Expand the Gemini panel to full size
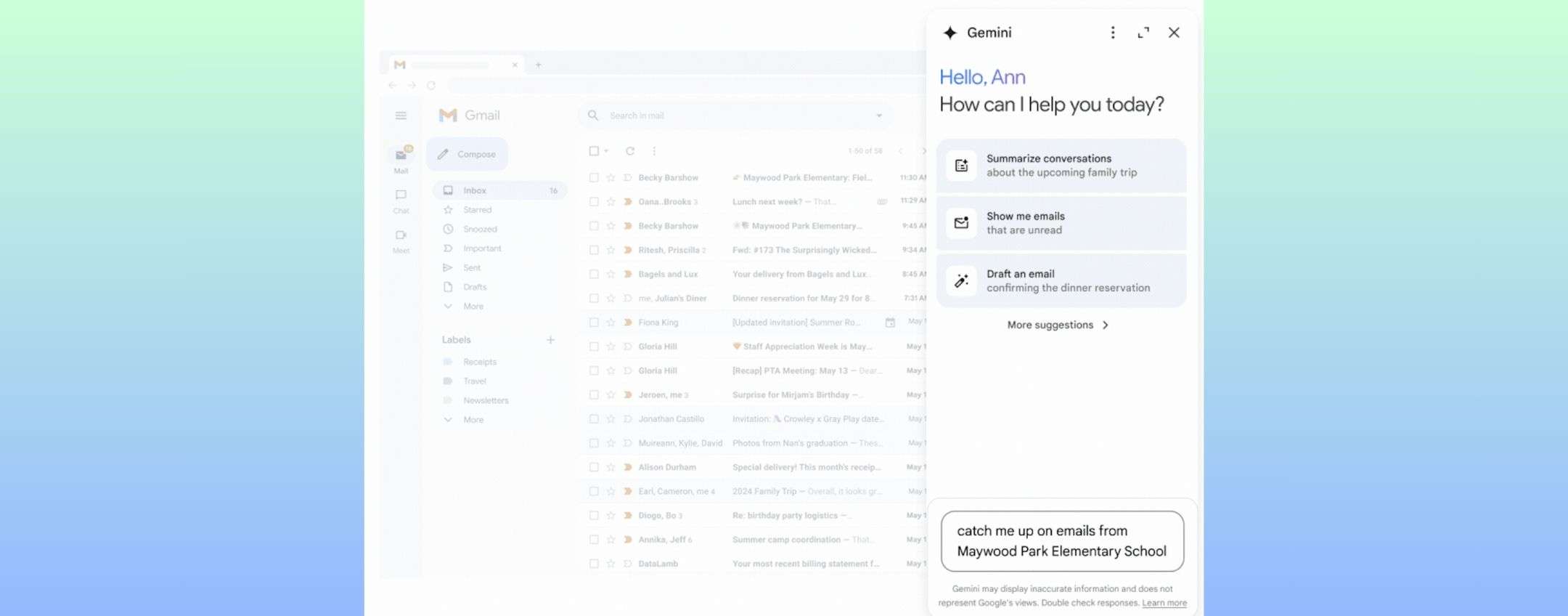The width and height of the screenshot is (1568, 616). click(1143, 33)
